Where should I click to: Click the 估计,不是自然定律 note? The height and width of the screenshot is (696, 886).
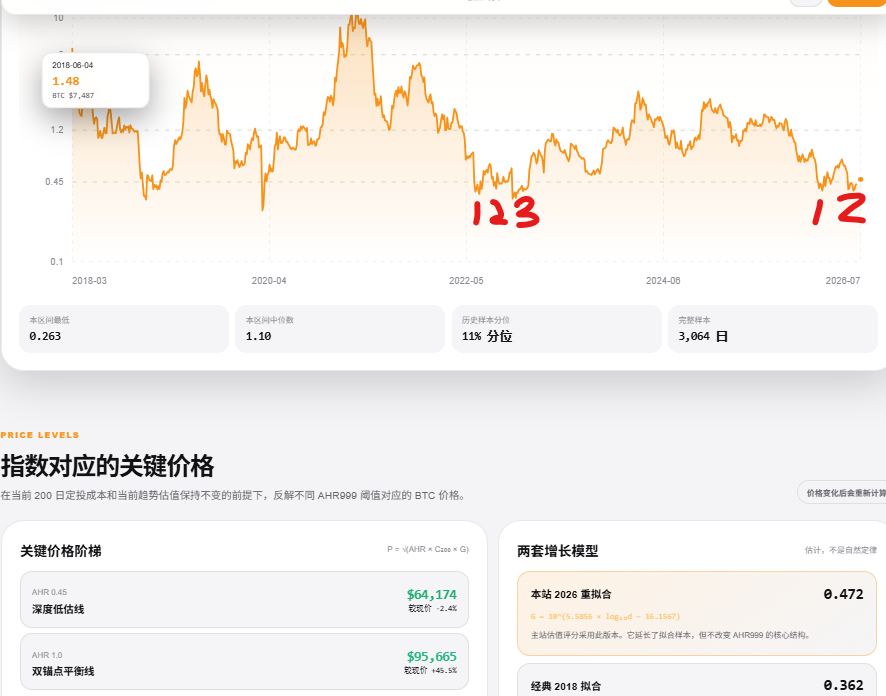pos(841,550)
